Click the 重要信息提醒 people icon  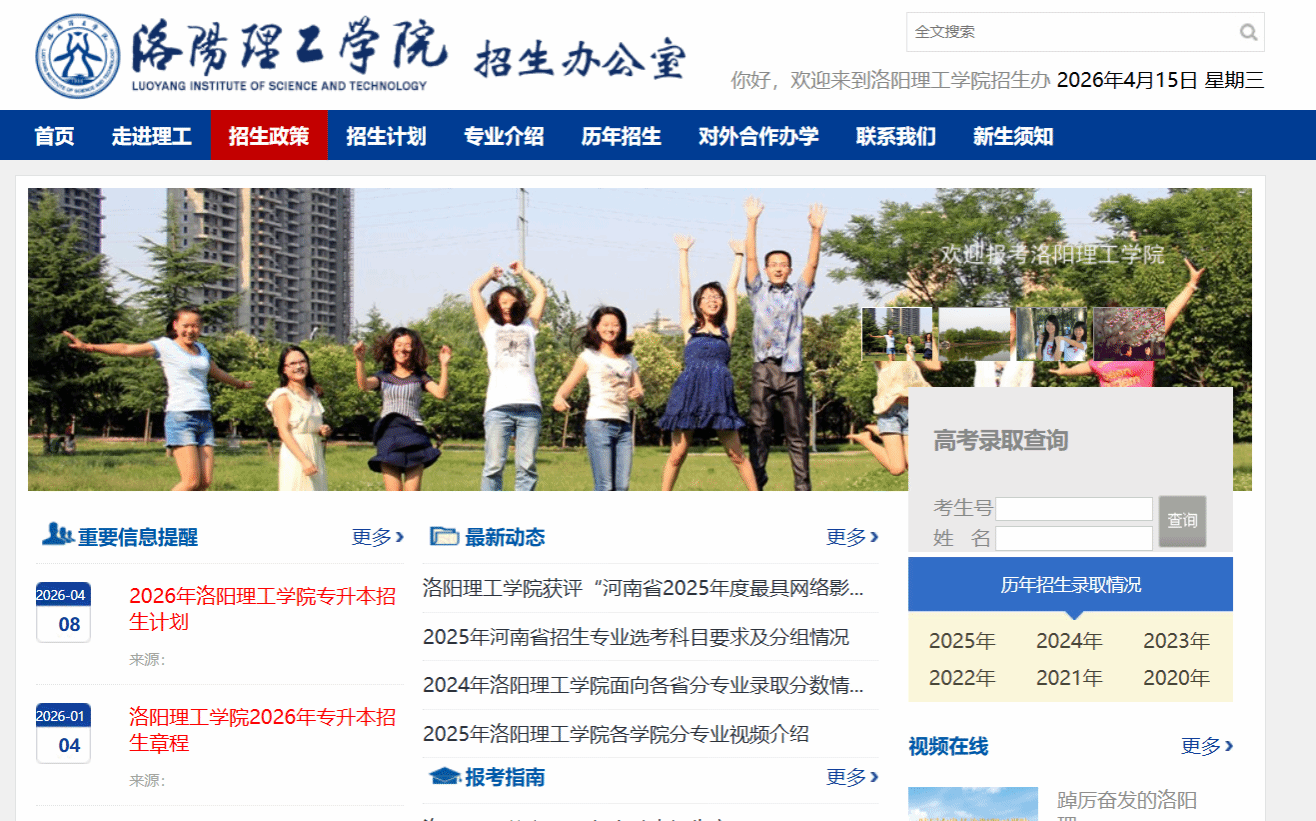56,535
